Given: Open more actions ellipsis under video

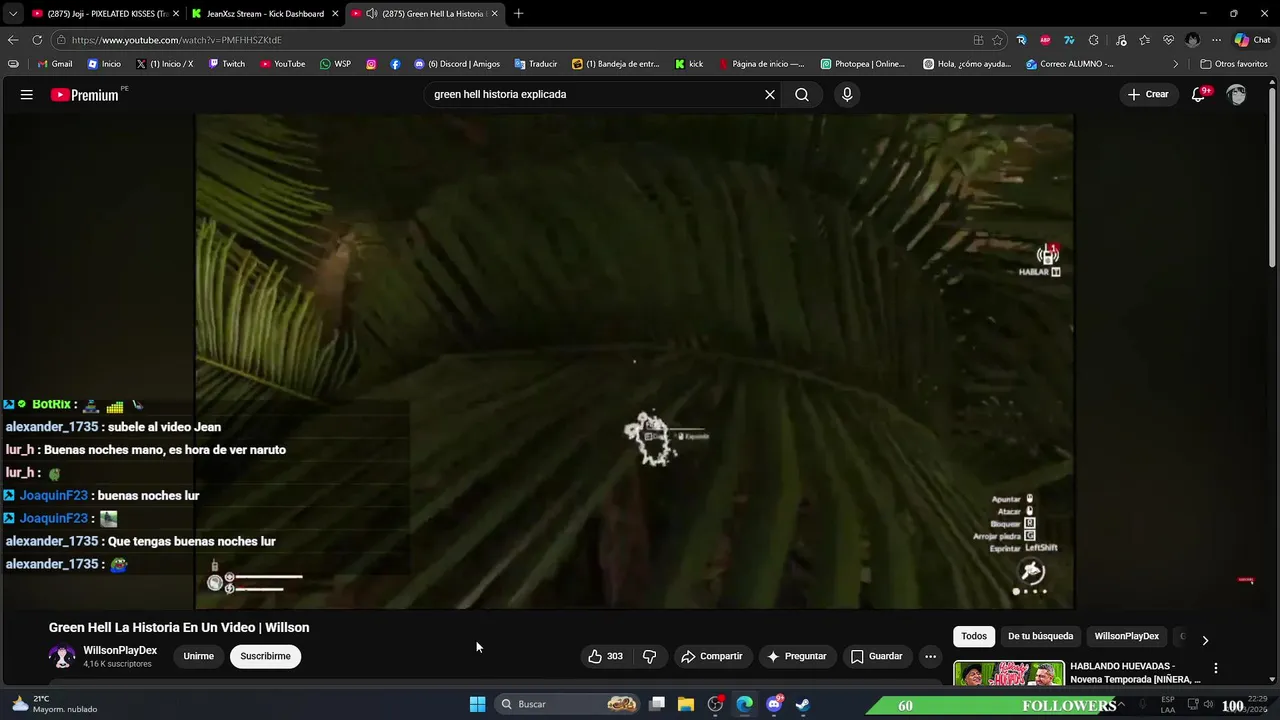Looking at the screenshot, I should [x=931, y=656].
